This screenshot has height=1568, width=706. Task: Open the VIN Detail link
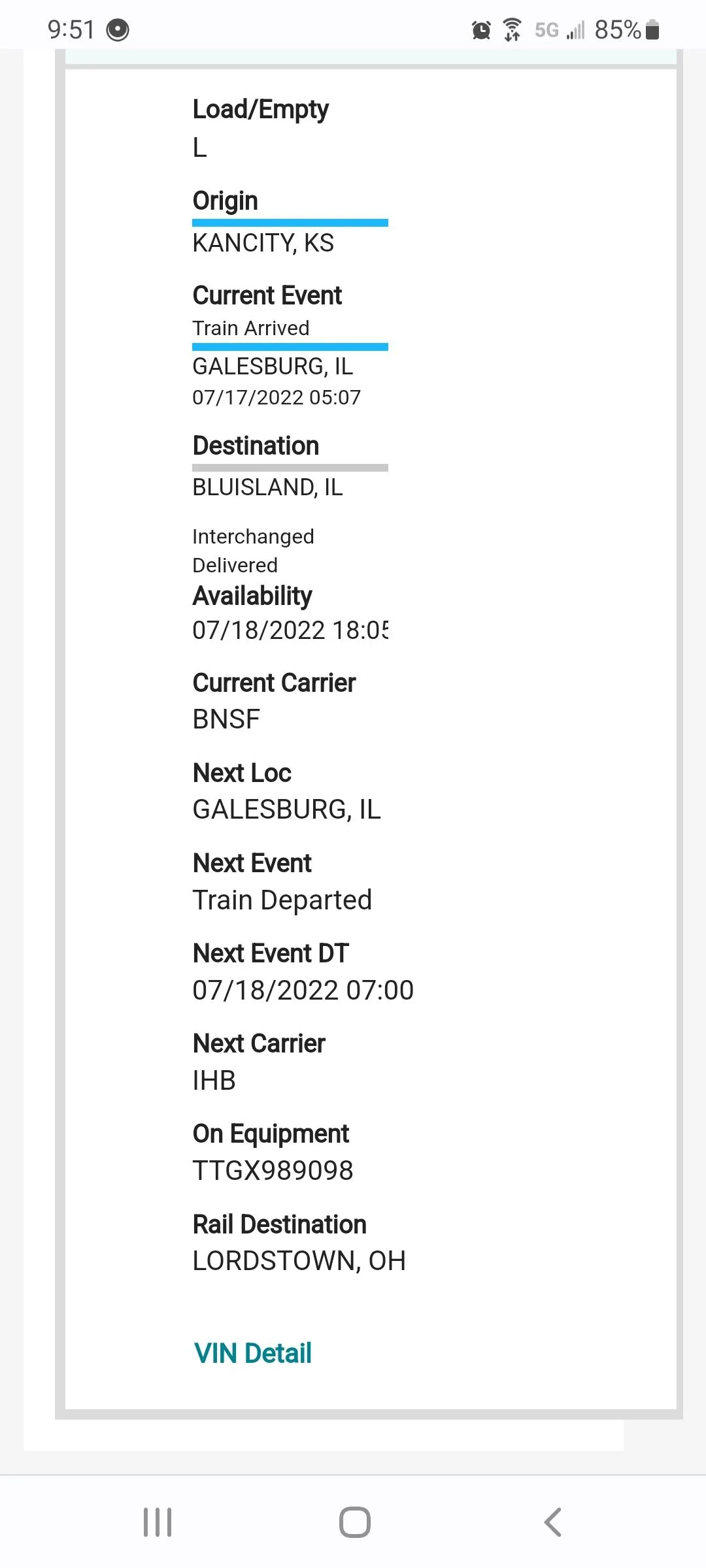[252, 1353]
